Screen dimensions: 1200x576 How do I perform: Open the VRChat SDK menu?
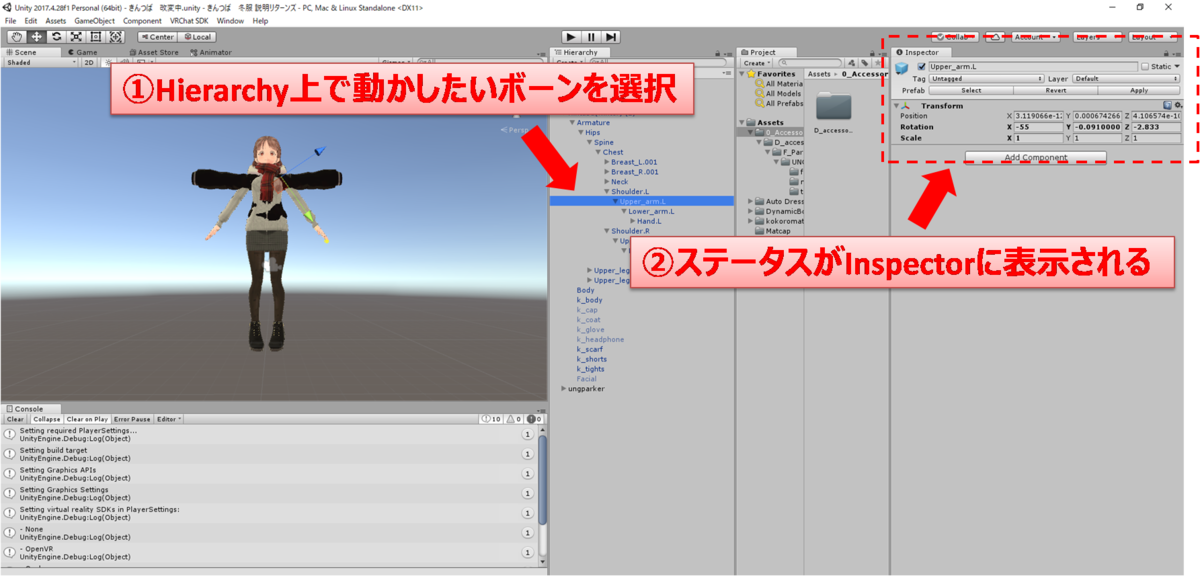tap(188, 20)
